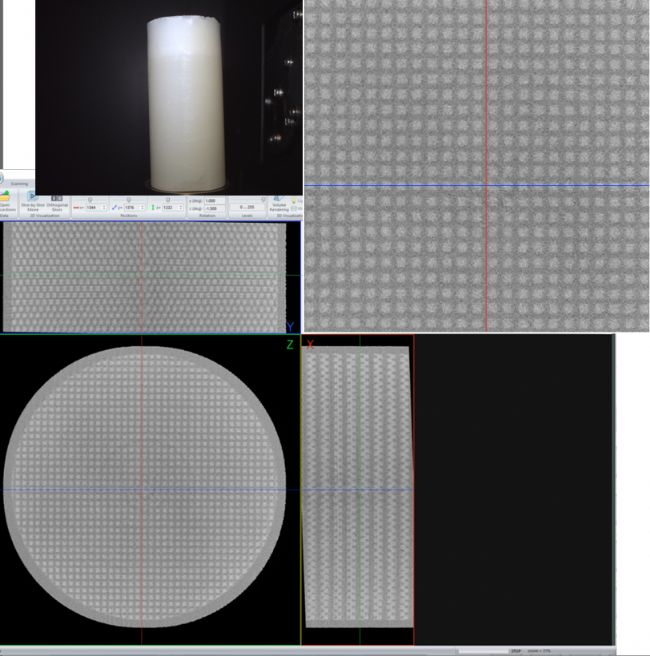Click the X position value field
Viewport: 650px width, 656px height.
pyautogui.click(x=91, y=207)
